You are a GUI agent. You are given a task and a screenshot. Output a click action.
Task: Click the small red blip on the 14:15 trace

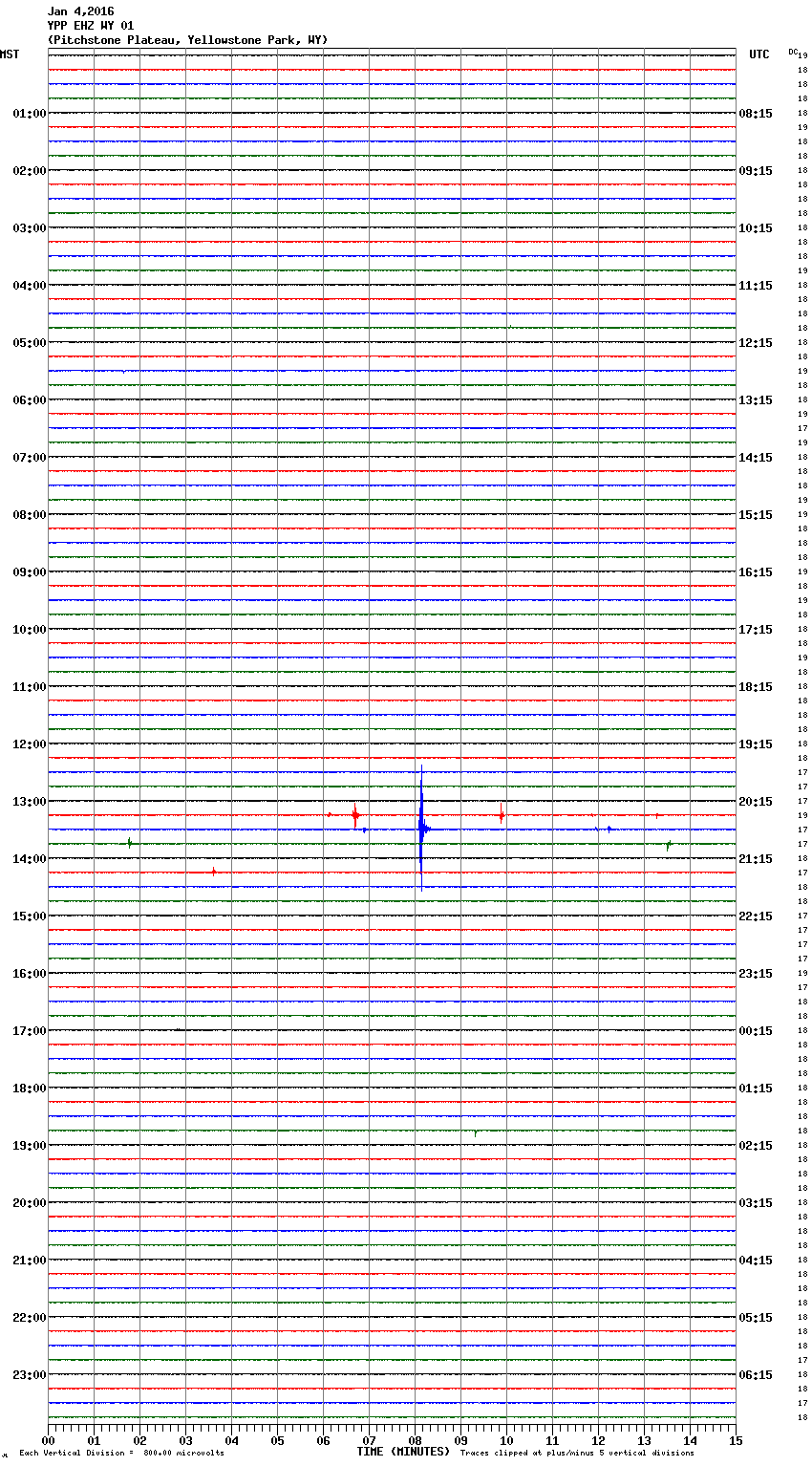pos(214,872)
